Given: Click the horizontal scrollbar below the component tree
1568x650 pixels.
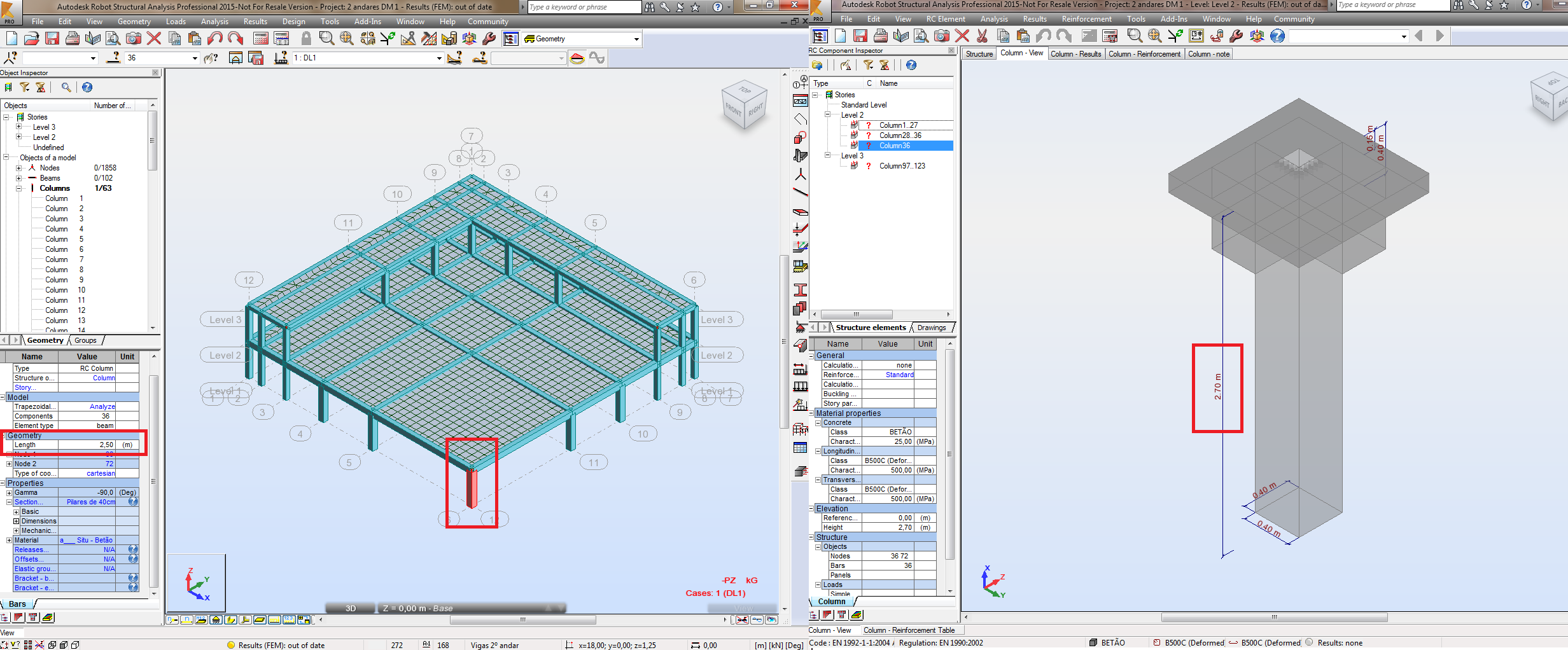Looking at the screenshot, I should click(x=856, y=314).
